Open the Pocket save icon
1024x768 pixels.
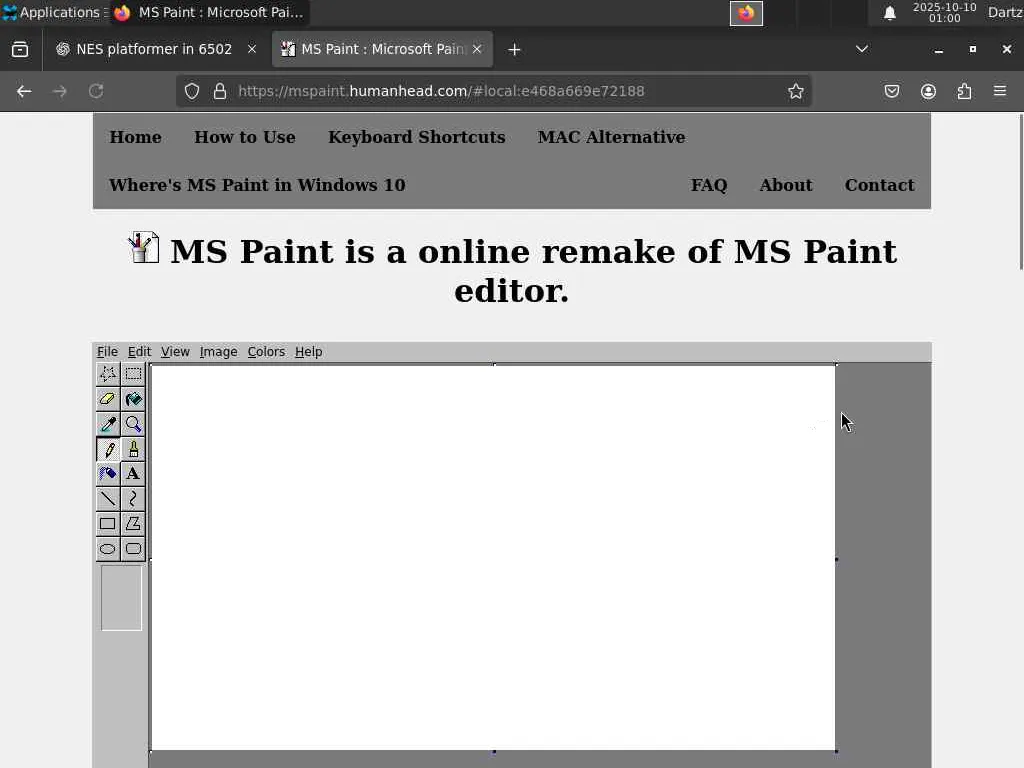coord(891,91)
